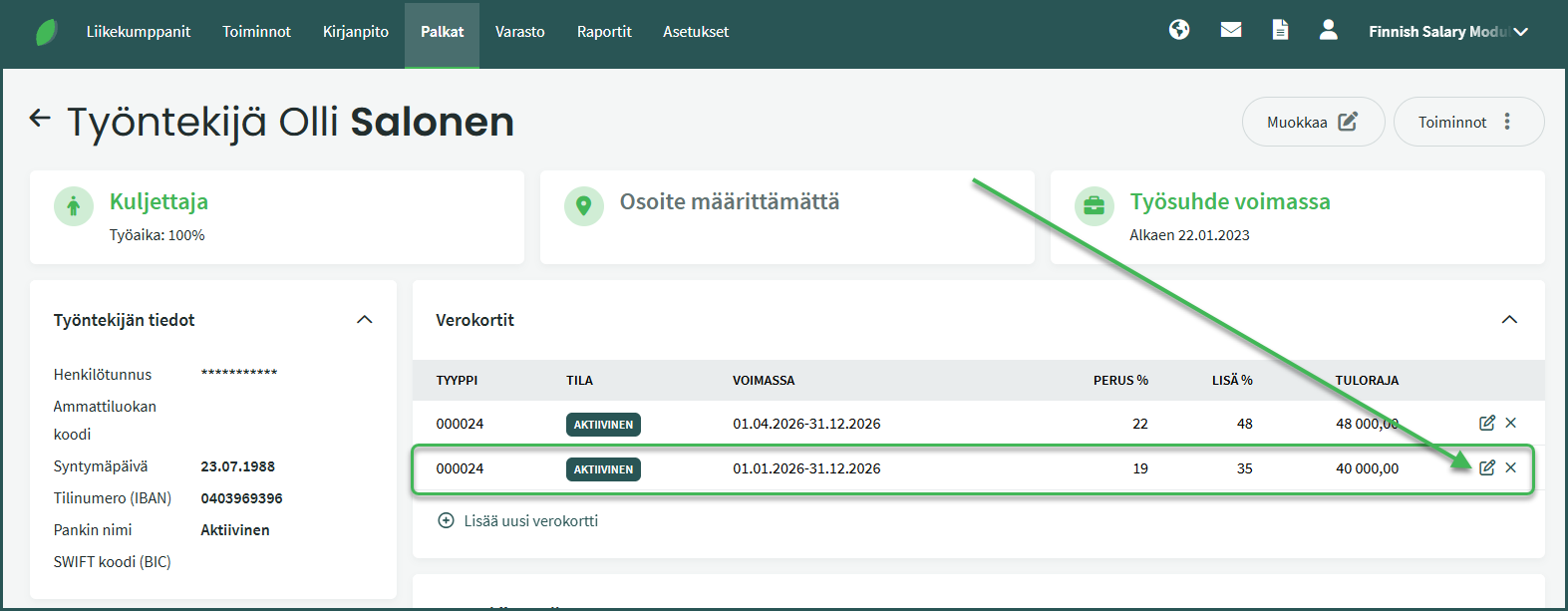The width and height of the screenshot is (1568, 611).
Task: Delete the tax card valid from 01.04.2026
Action: point(1511,423)
